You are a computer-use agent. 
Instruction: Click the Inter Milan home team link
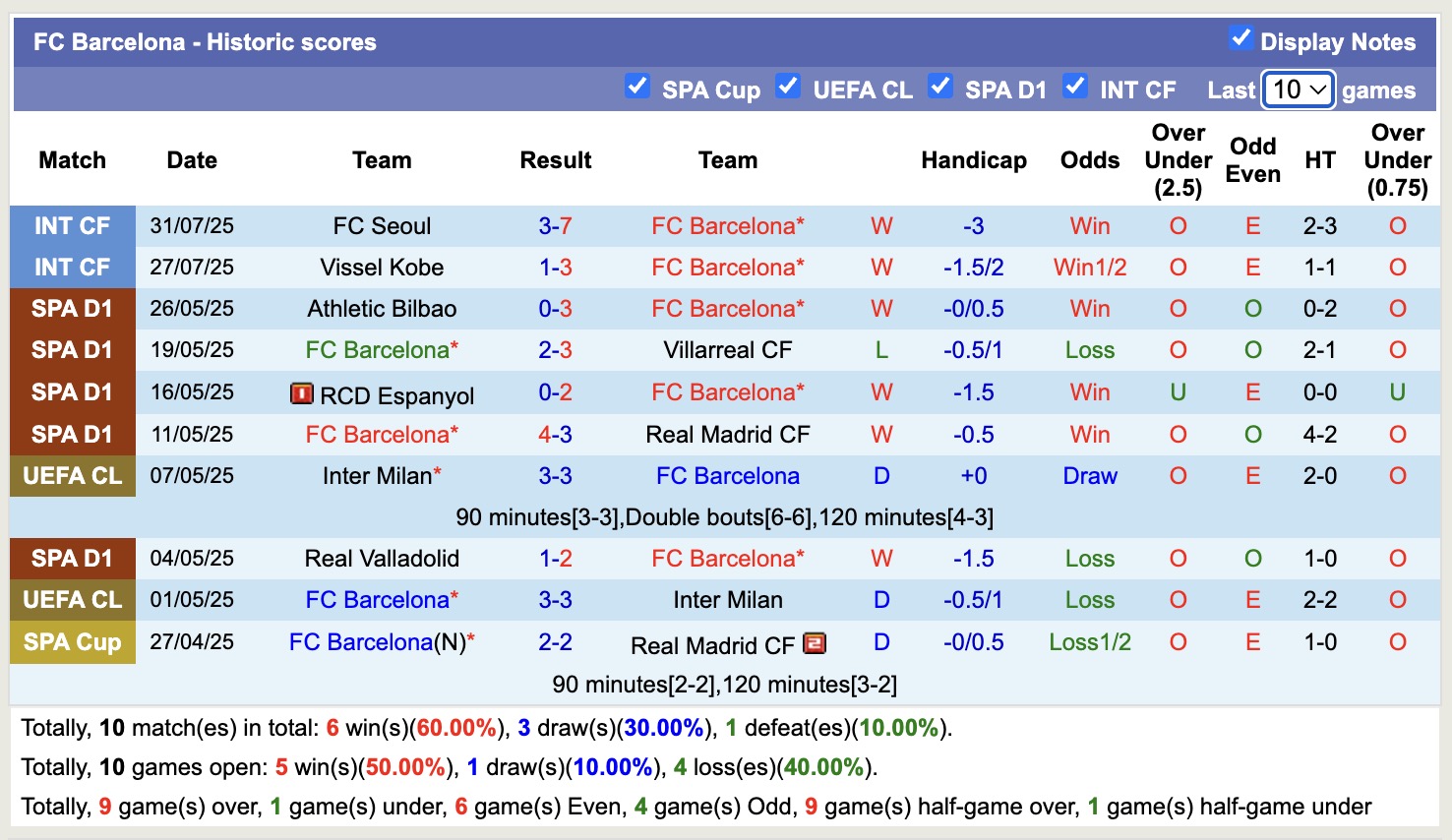point(377,476)
